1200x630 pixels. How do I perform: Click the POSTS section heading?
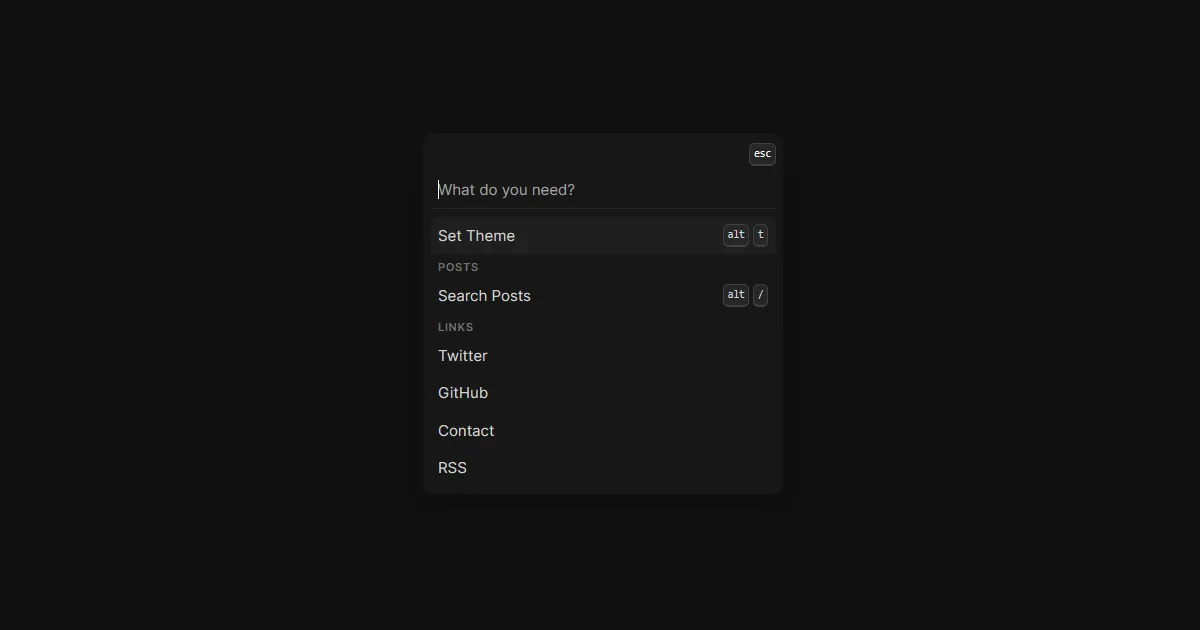(x=458, y=267)
